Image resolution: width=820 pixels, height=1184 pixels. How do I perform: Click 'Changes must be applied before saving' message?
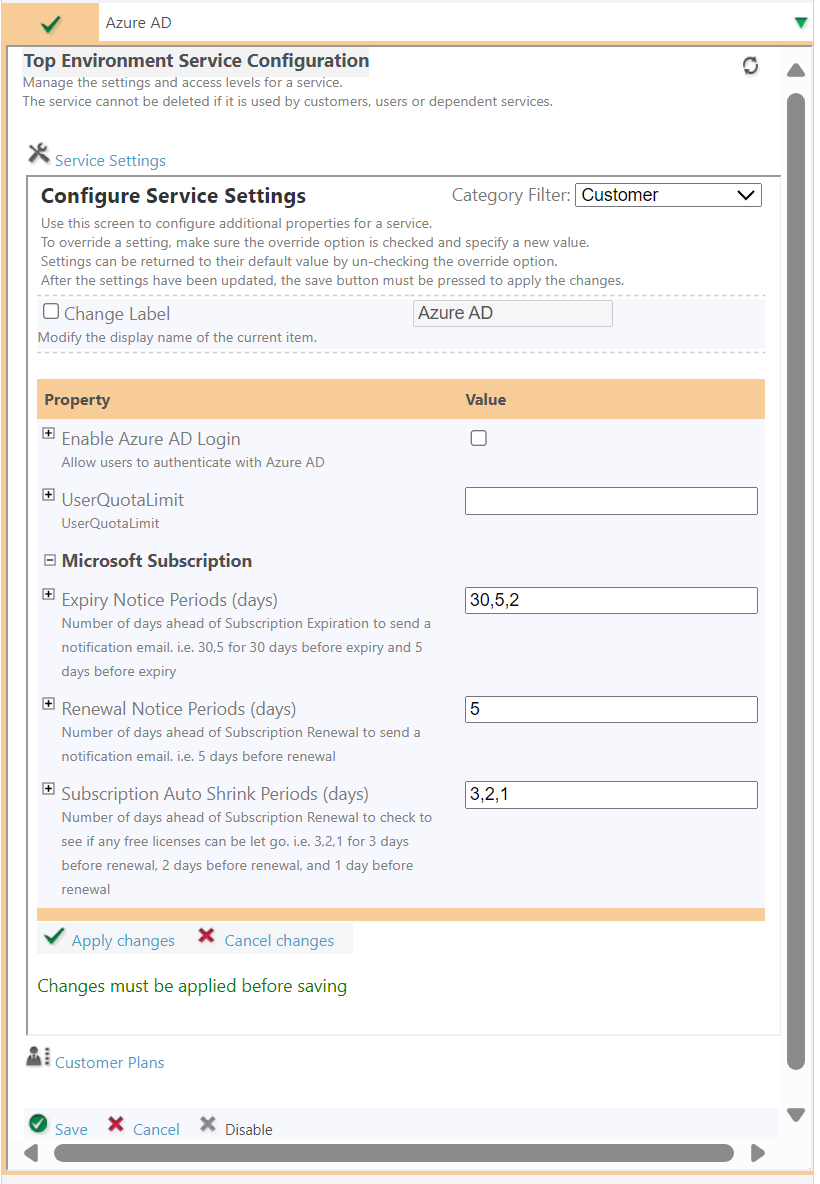pyautogui.click(x=193, y=986)
